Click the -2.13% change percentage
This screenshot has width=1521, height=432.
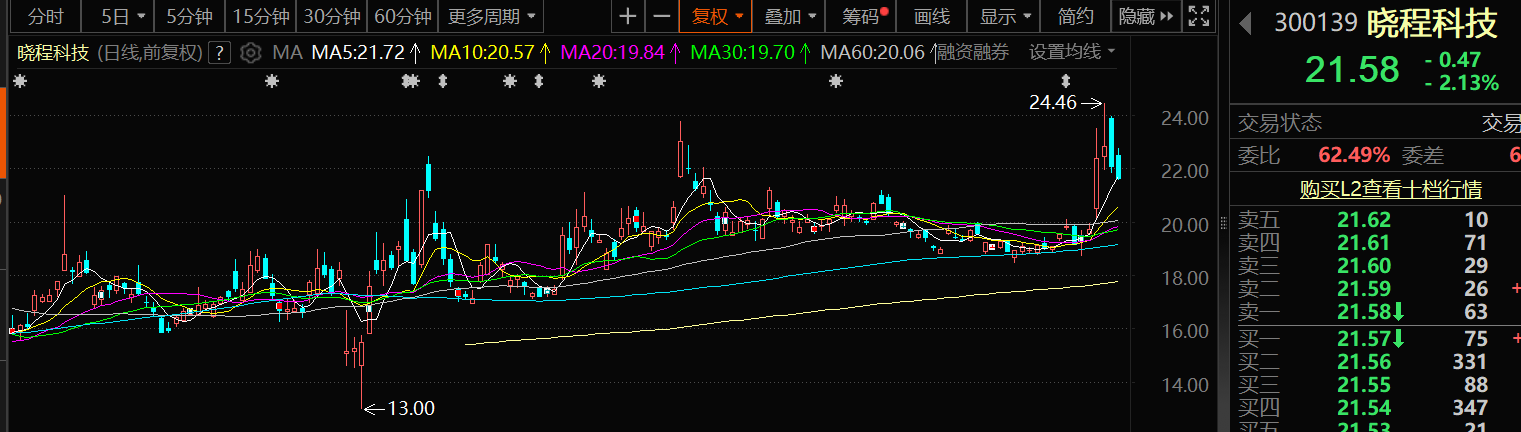pos(1461,82)
